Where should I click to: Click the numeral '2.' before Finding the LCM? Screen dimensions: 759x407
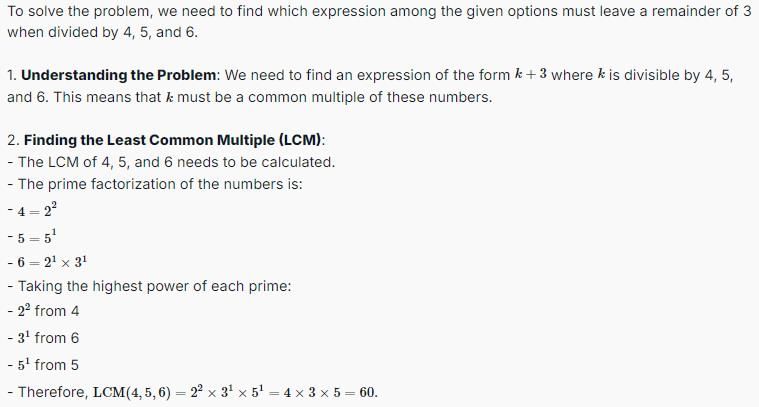coord(13,140)
